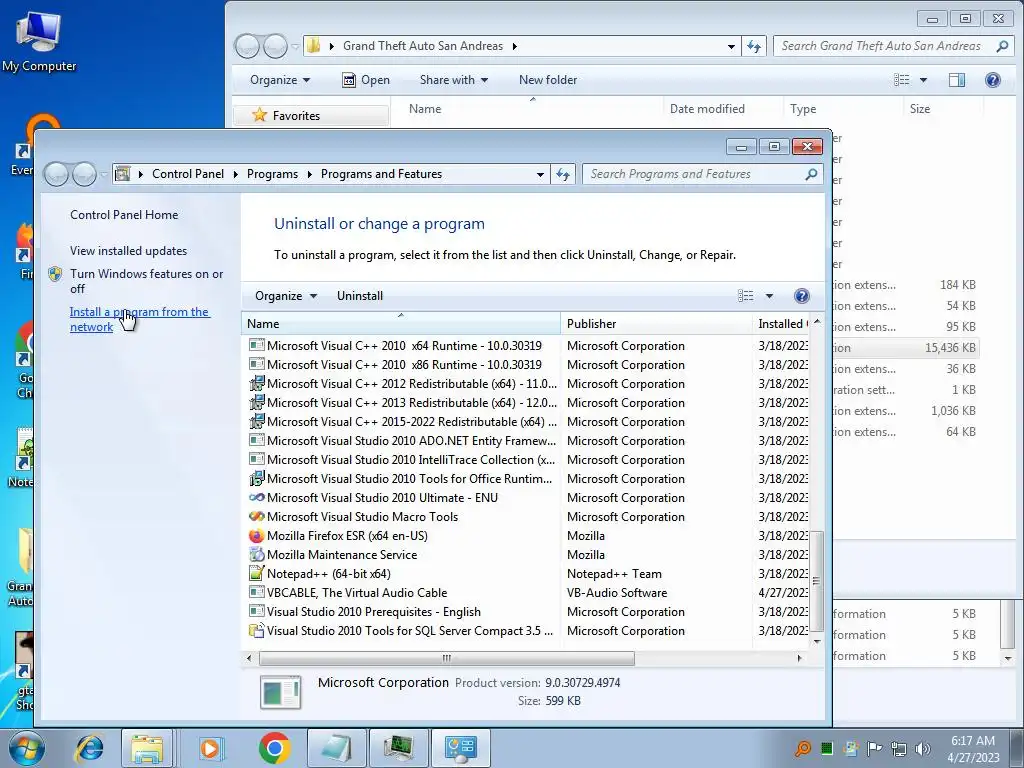This screenshot has height=768, width=1024.
Task: Click Open button in Explorer toolbar
Action: click(x=366, y=80)
